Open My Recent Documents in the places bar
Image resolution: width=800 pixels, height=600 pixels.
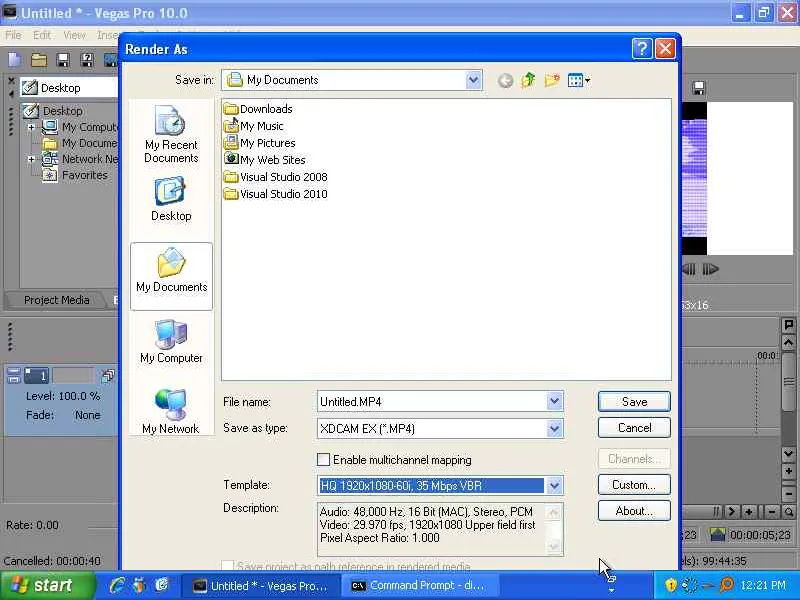pos(171,134)
